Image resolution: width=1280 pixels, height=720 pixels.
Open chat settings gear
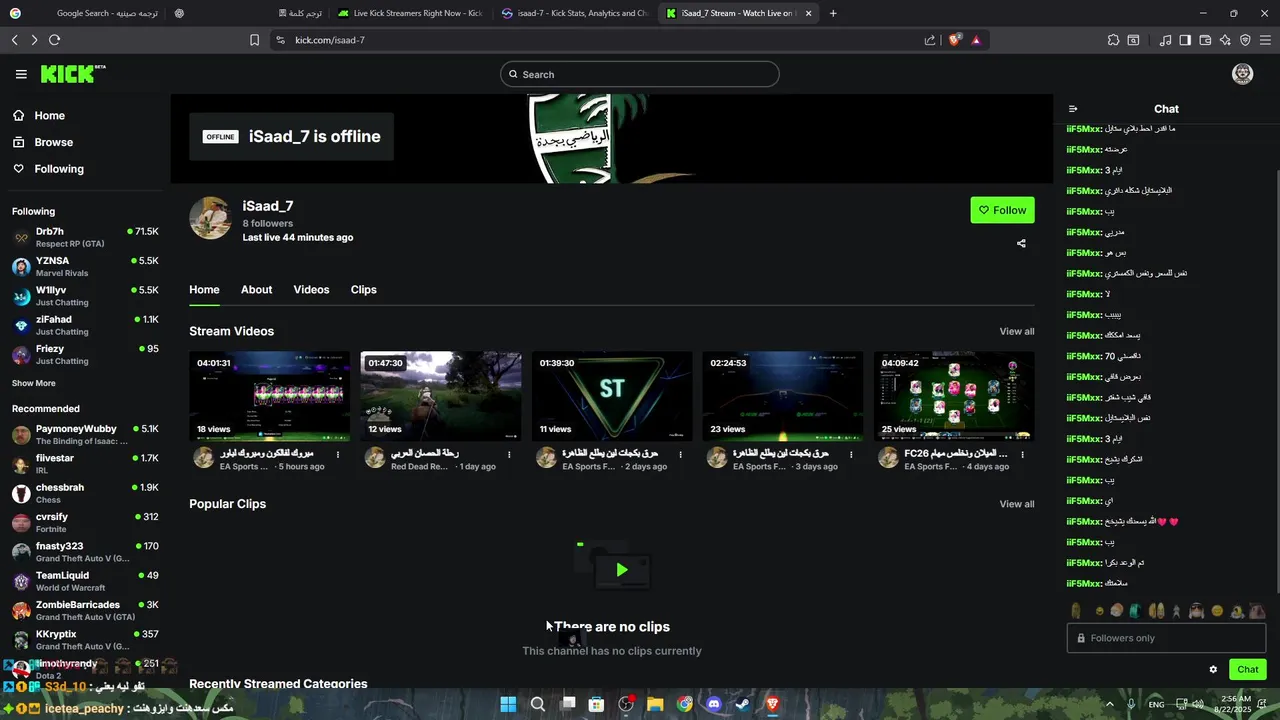[1213, 670]
